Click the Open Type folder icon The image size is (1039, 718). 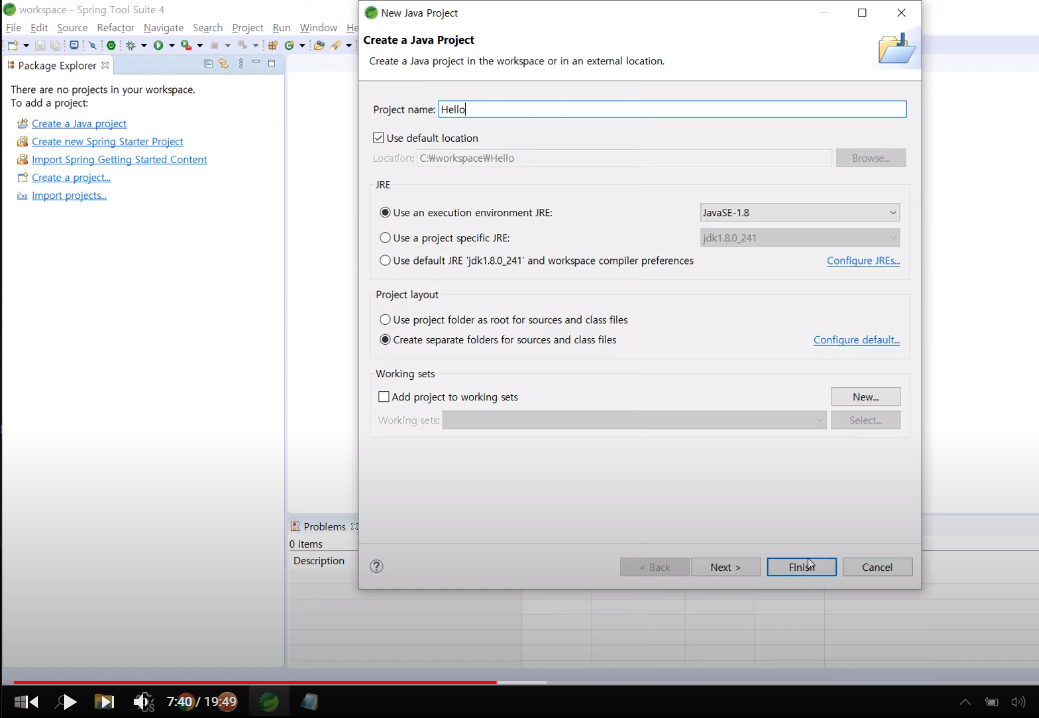(319, 46)
